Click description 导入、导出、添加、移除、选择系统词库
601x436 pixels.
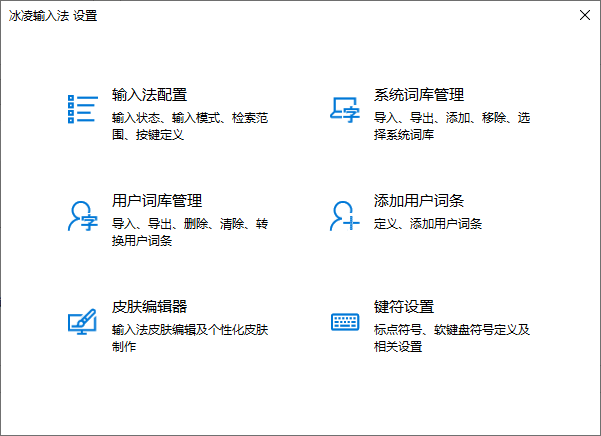coord(452,126)
